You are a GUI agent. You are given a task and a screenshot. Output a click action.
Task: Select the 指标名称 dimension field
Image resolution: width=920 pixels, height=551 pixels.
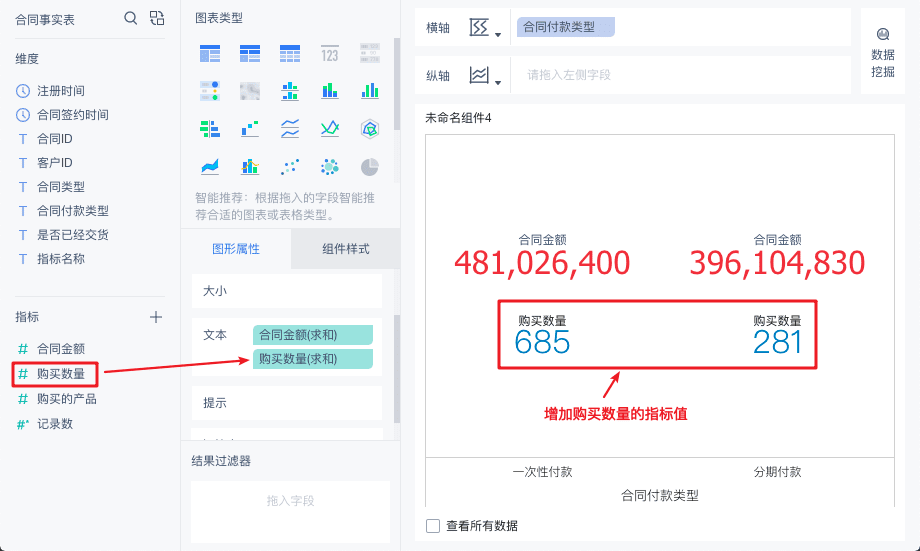coord(61,259)
